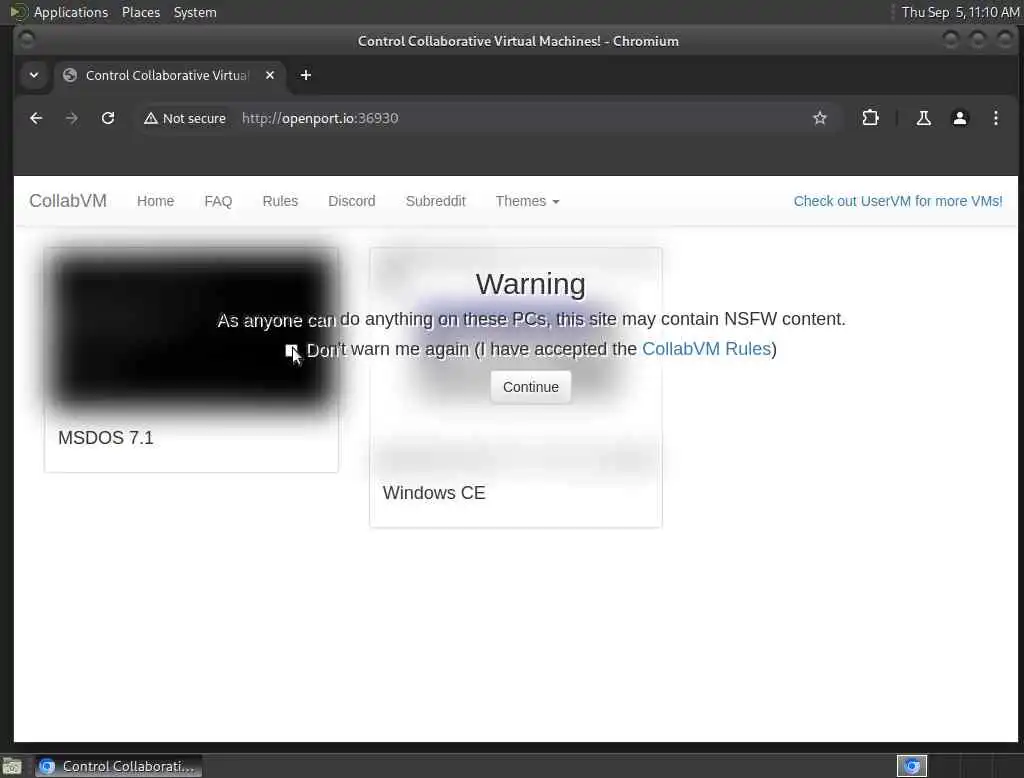The width and height of the screenshot is (1024, 778).
Task: Open the Extensions puzzle icon
Action: coord(870,118)
